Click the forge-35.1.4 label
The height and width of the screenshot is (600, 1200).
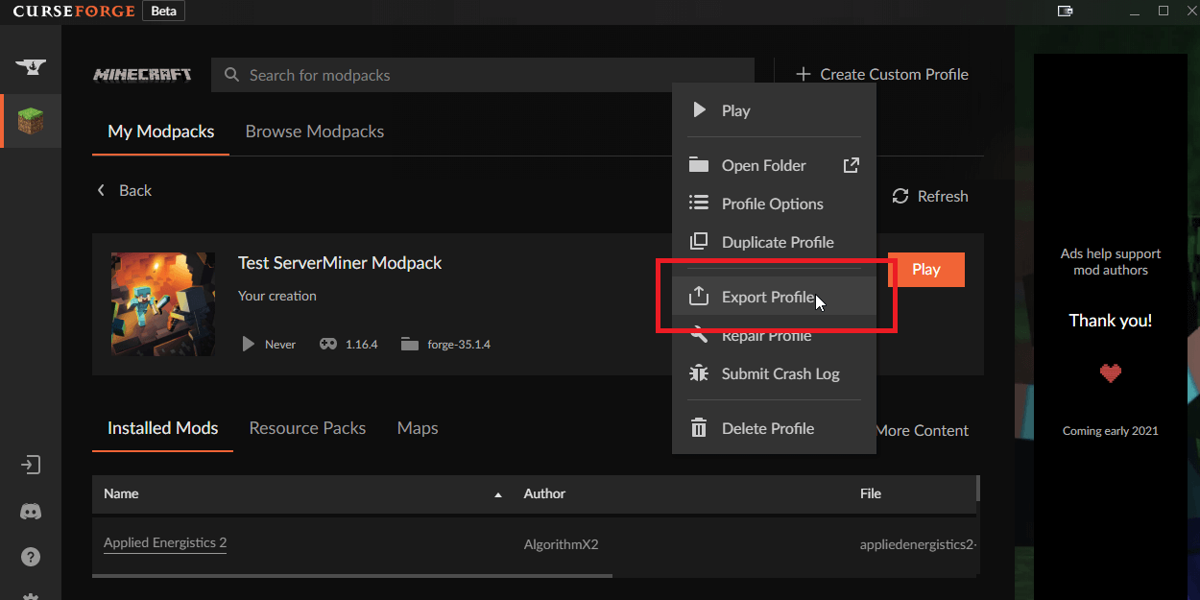(459, 344)
